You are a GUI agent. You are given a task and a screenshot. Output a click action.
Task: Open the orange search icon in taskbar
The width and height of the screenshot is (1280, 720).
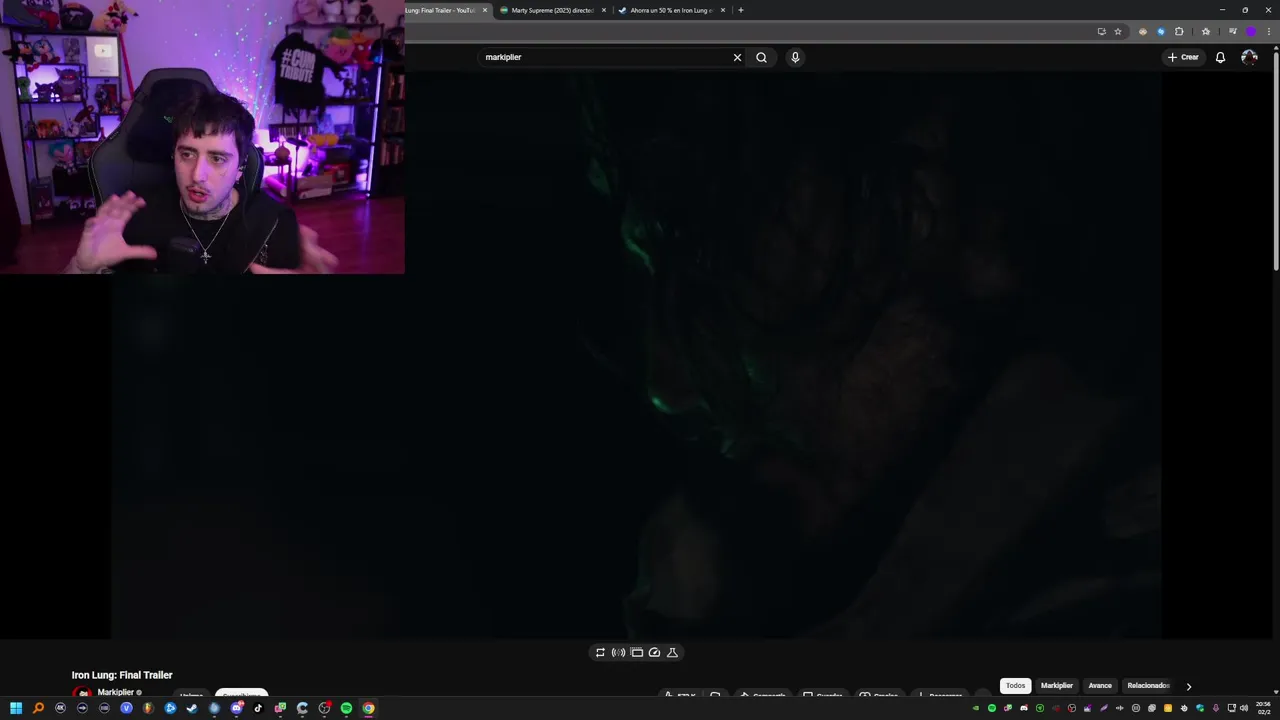38,708
